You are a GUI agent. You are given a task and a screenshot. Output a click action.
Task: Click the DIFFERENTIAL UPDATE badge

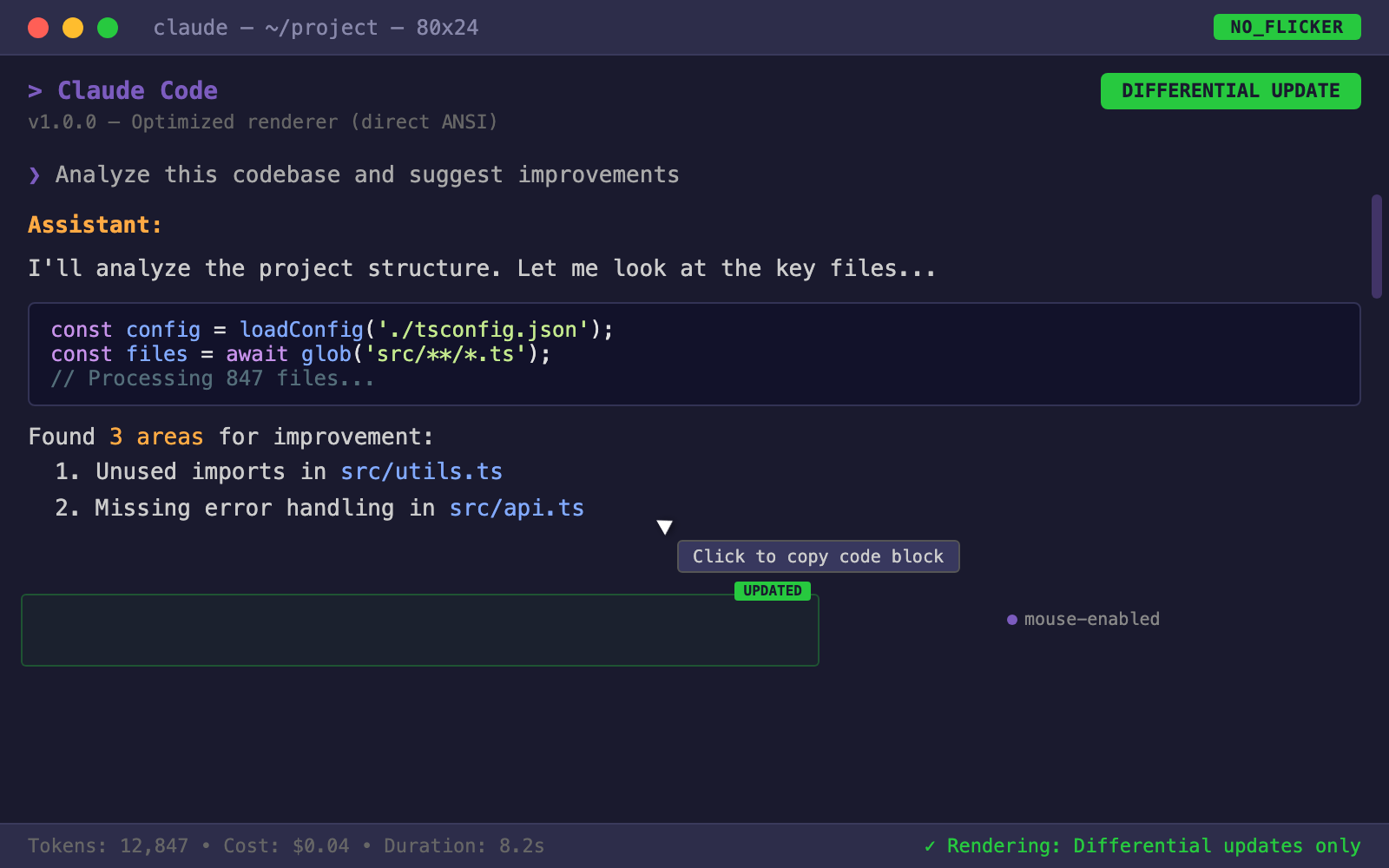click(1230, 91)
